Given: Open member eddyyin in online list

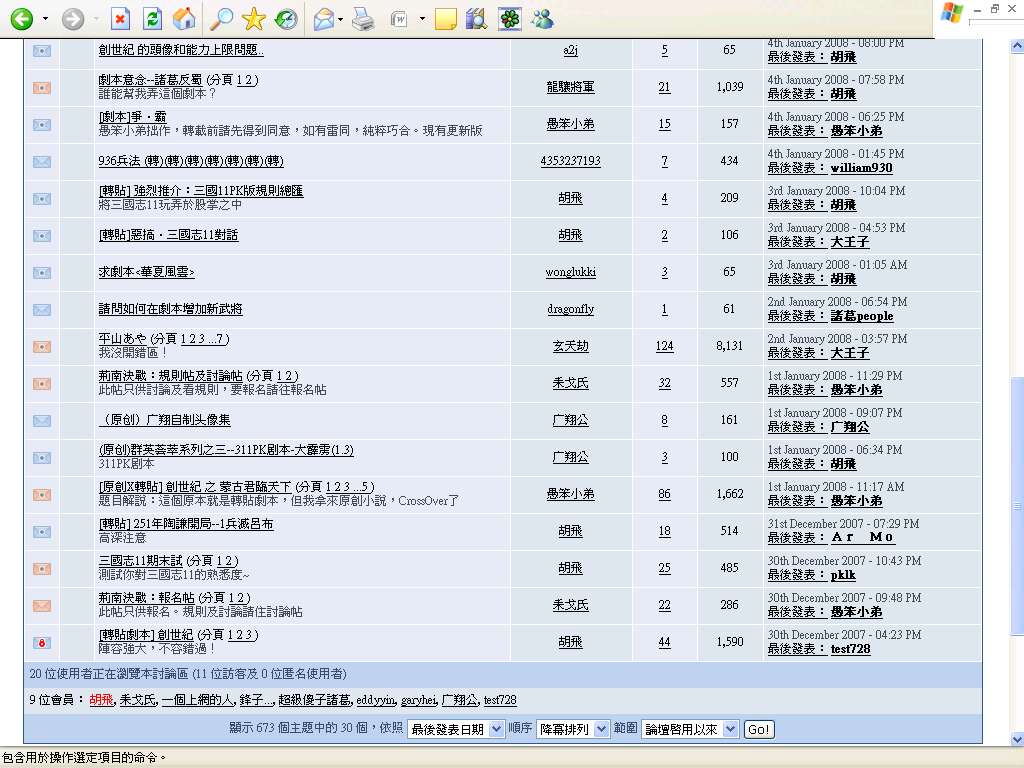Looking at the screenshot, I should click(376, 700).
